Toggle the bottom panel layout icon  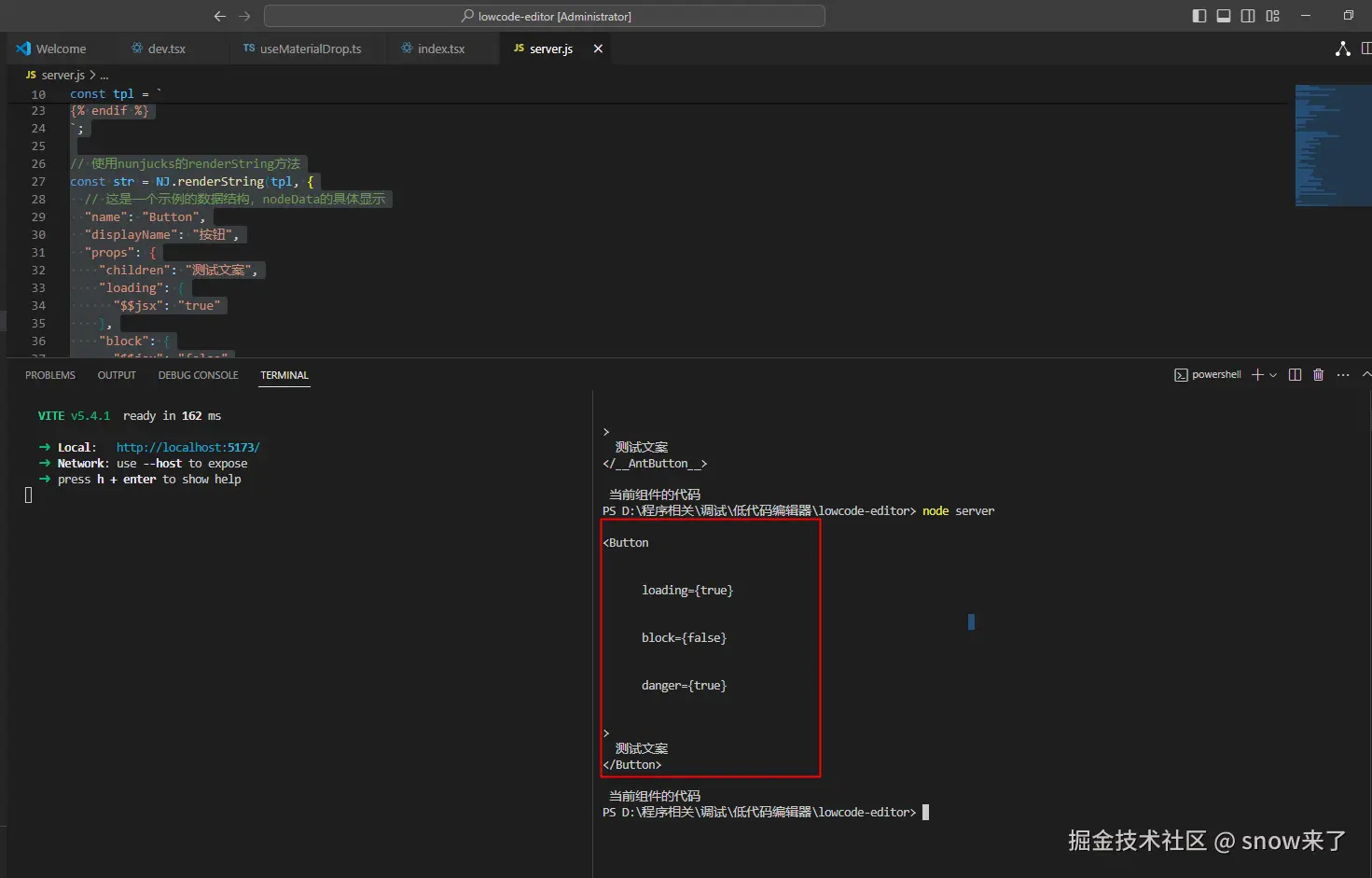[1224, 16]
